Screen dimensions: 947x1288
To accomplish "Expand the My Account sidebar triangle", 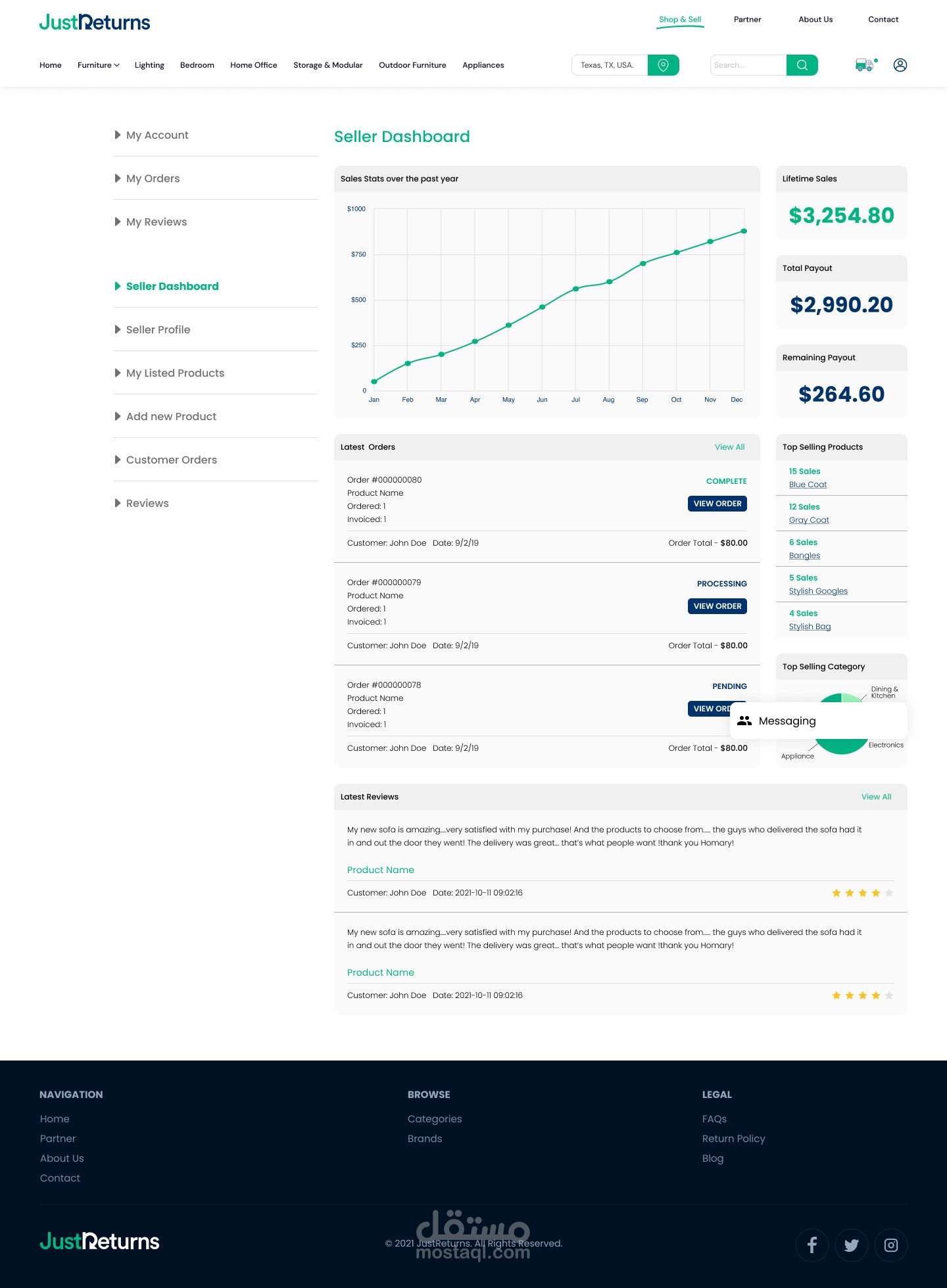I will pos(118,135).
